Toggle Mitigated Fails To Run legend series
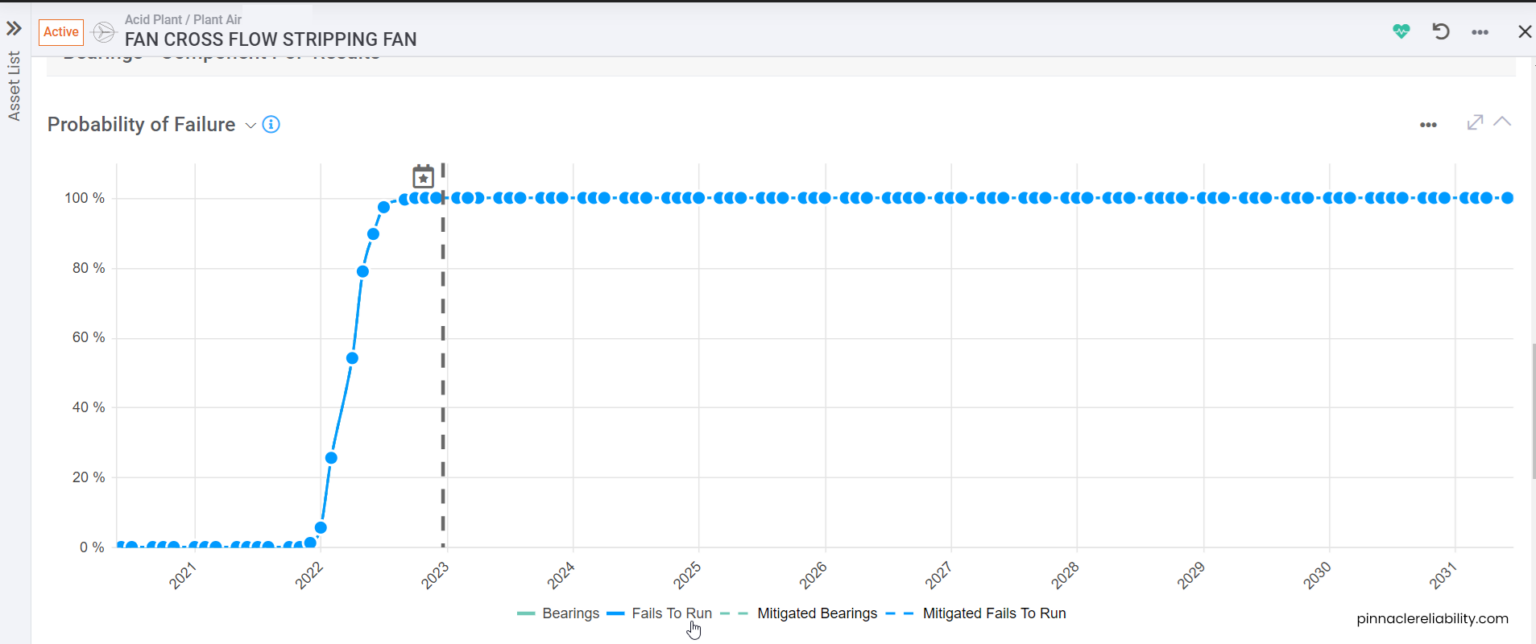This screenshot has height=644, width=1536. (976, 613)
